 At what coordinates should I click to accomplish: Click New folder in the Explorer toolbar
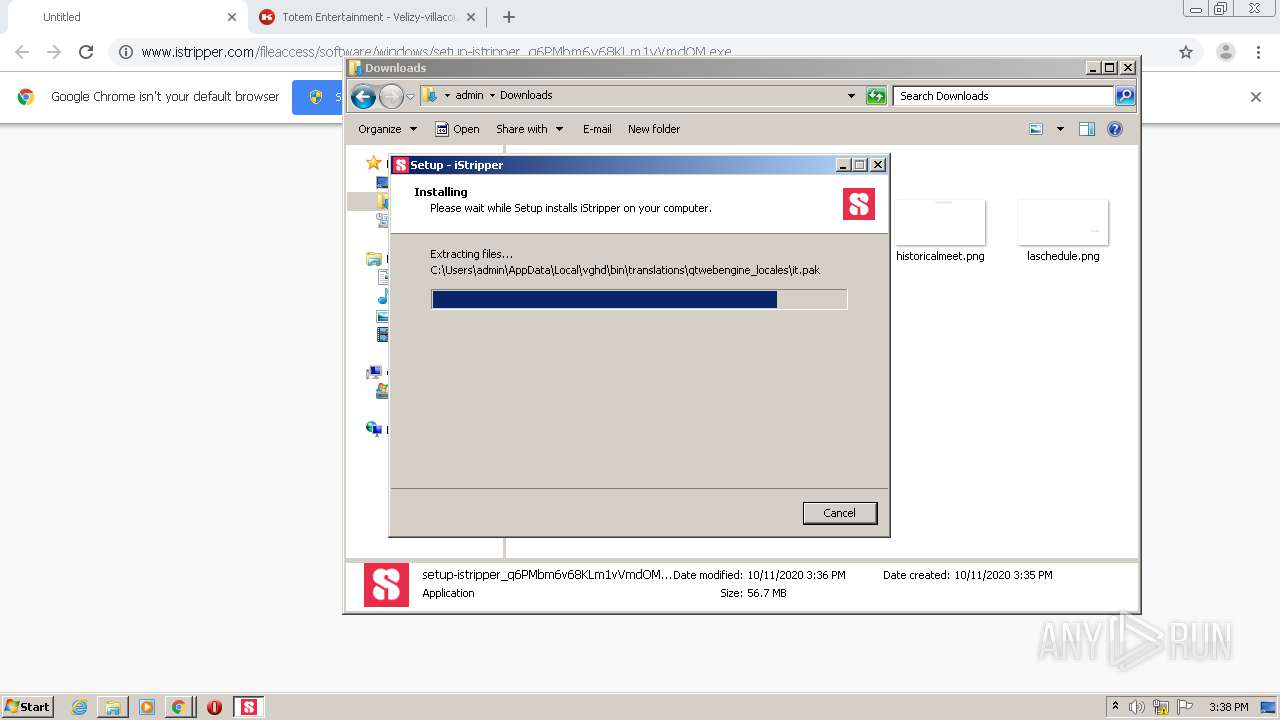tap(654, 129)
